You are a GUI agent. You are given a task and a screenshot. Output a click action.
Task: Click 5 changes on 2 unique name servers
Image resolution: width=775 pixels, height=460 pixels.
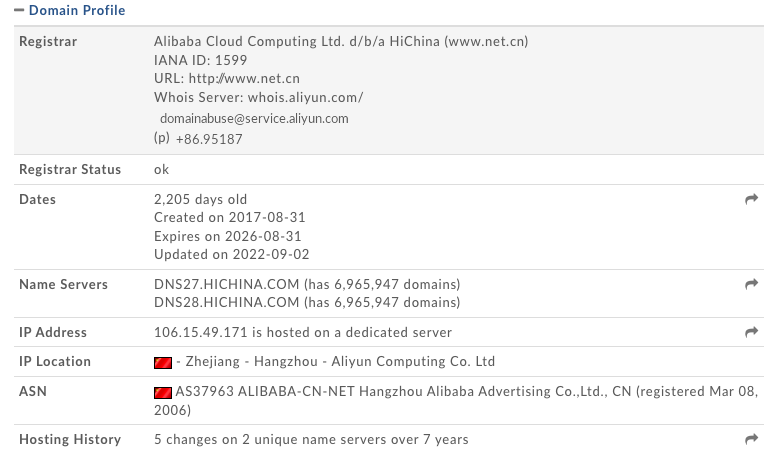[x=311, y=439]
